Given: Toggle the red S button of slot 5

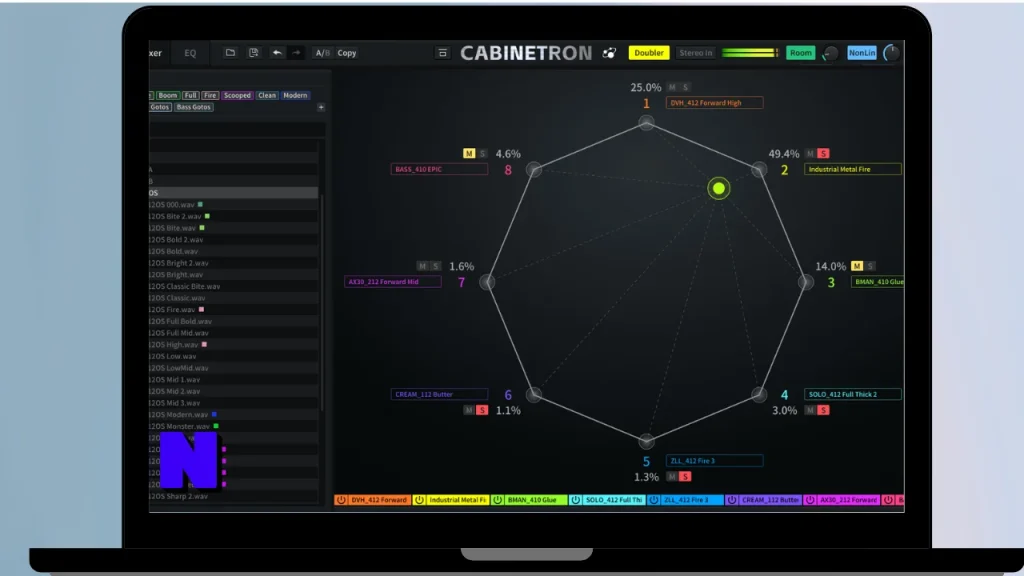Looking at the screenshot, I should click(685, 477).
